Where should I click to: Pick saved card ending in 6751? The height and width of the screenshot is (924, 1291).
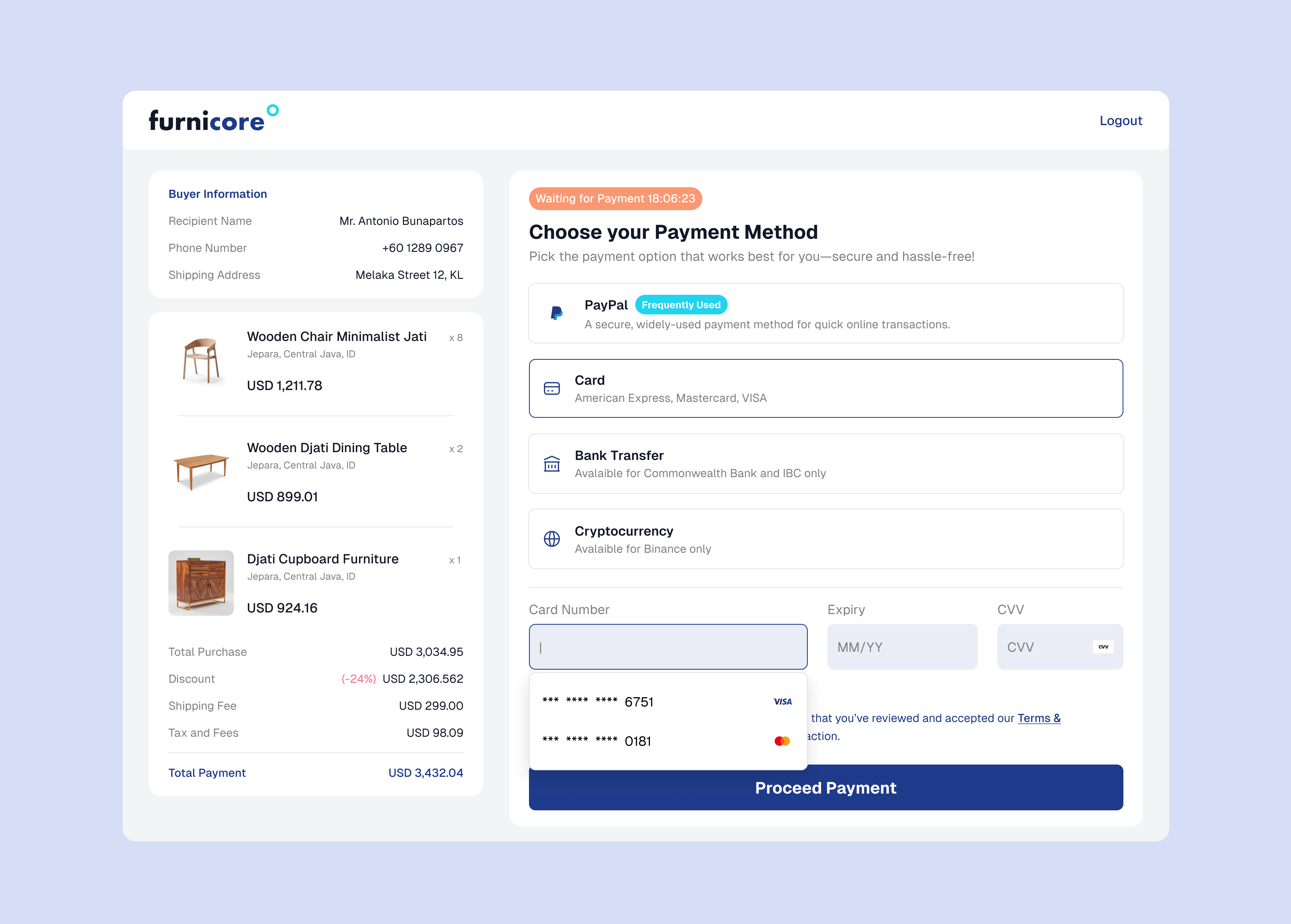(668, 702)
